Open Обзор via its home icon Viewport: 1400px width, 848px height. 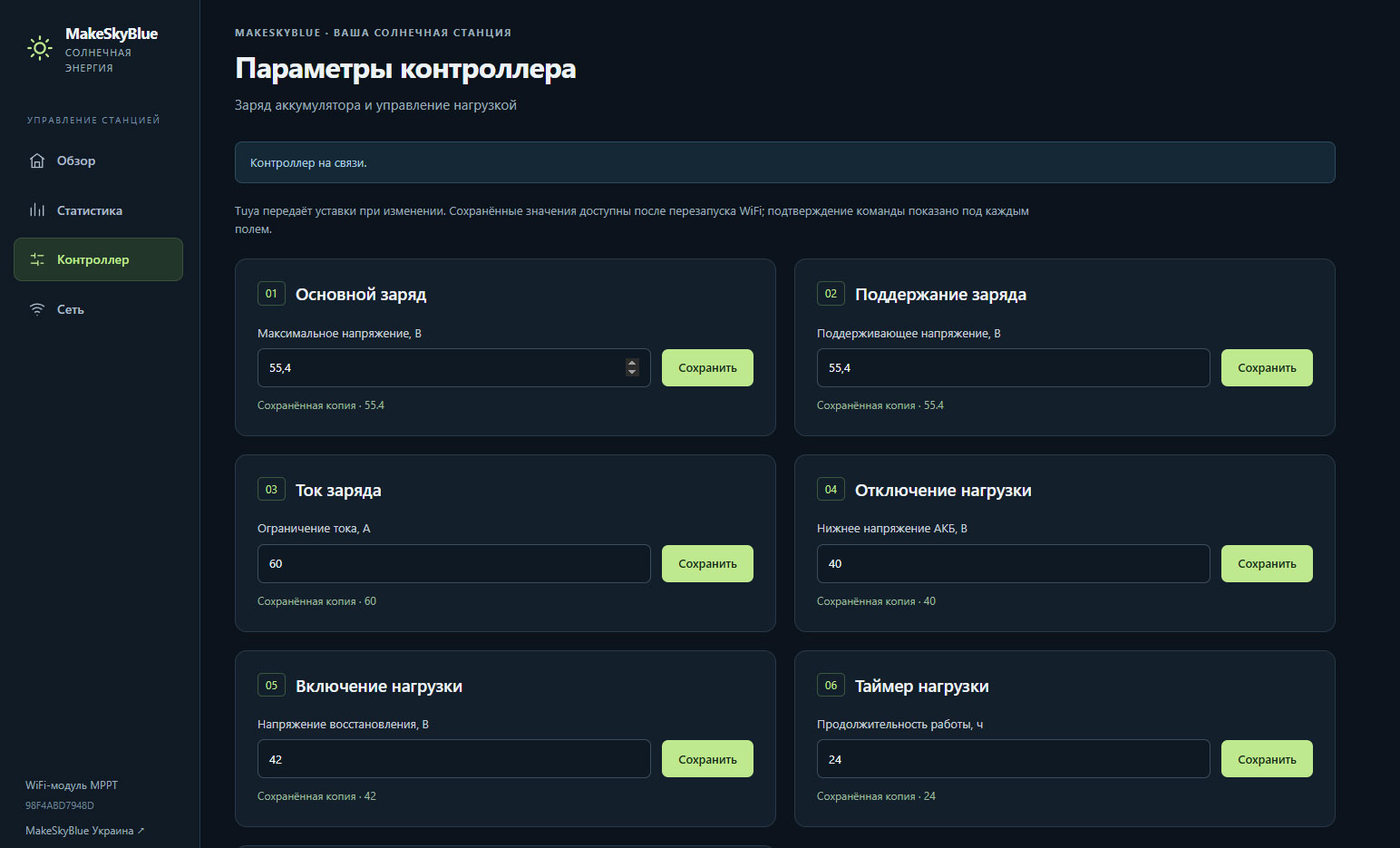click(x=37, y=161)
